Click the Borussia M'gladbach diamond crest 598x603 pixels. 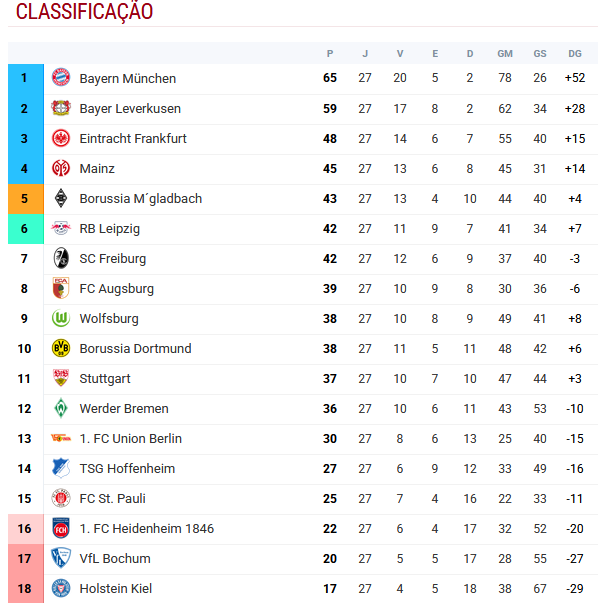61,198
